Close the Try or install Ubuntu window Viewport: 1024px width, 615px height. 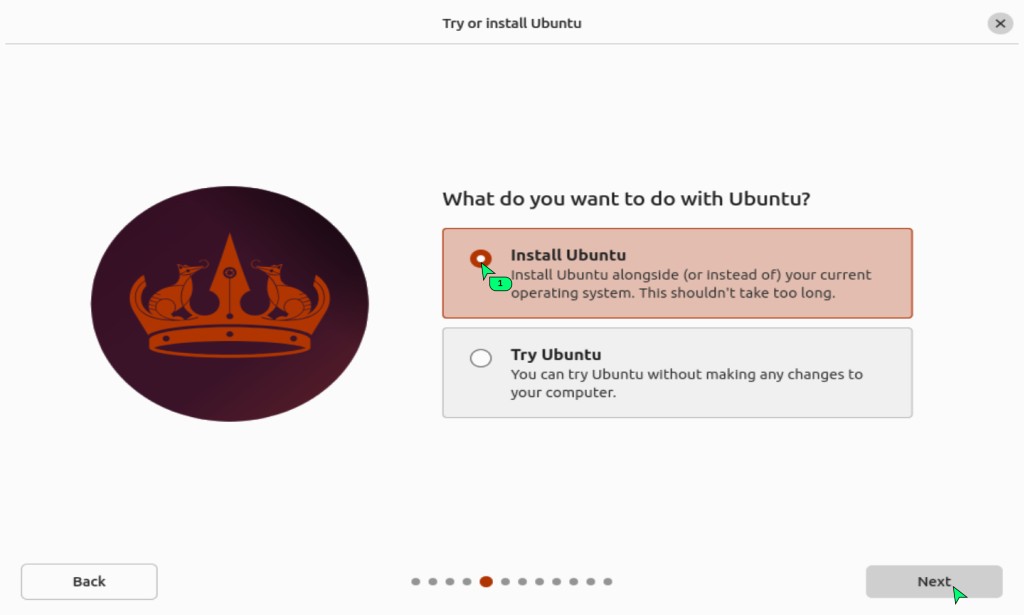tap(1000, 23)
